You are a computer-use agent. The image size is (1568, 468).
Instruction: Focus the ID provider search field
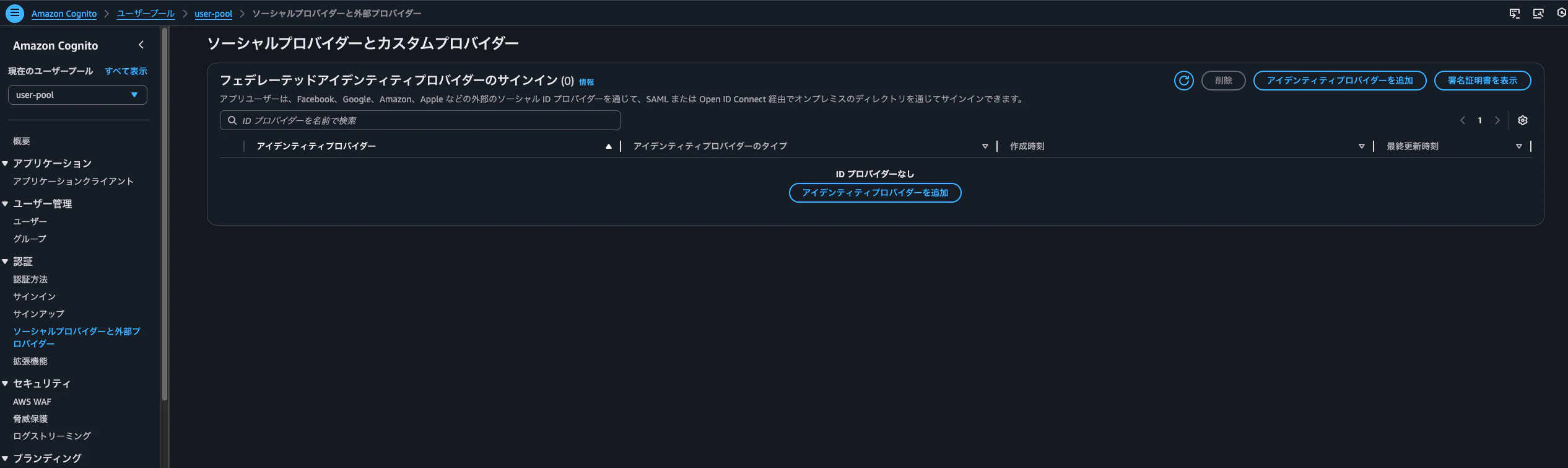[420, 120]
